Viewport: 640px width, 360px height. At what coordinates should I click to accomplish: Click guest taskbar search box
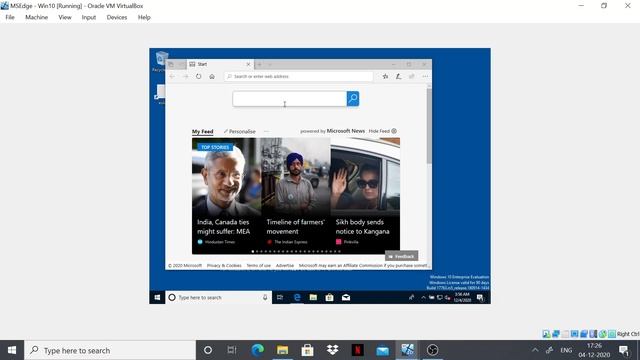click(x=218, y=298)
